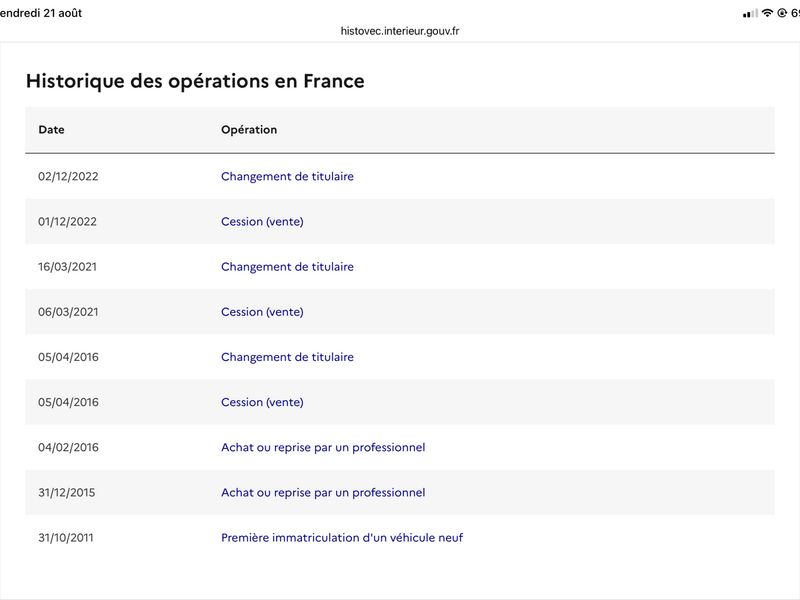Open the 06/03/2021 Cession (vente) entry

click(262, 312)
